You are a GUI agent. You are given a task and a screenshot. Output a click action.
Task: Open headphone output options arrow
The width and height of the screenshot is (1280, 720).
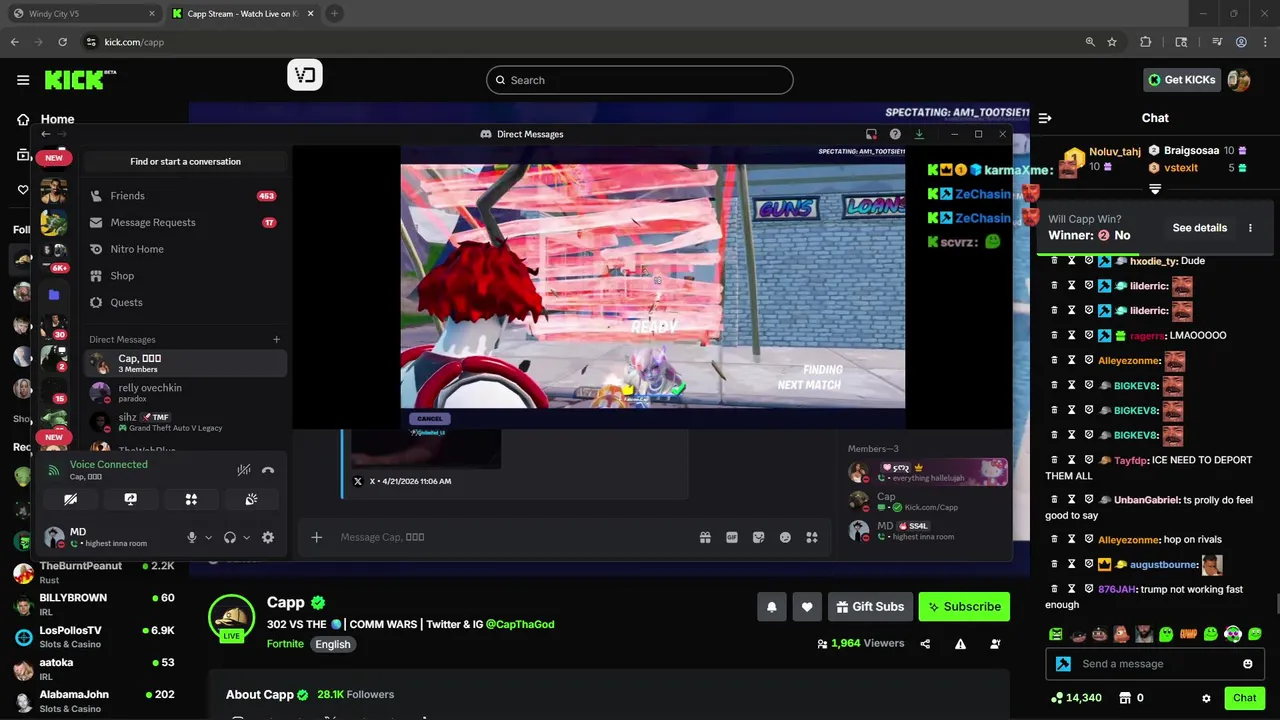tap(246, 537)
